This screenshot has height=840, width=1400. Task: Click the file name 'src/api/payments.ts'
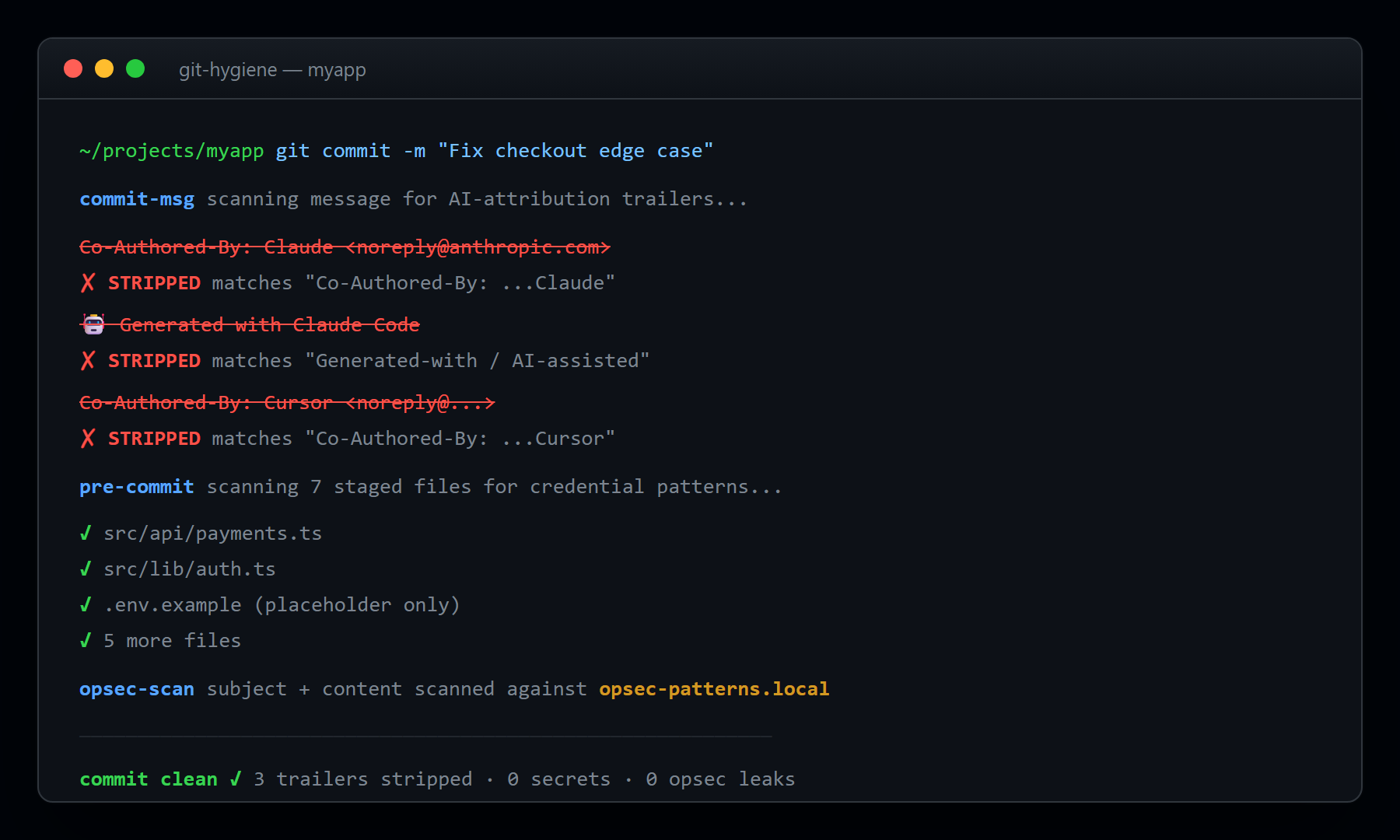click(x=212, y=534)
